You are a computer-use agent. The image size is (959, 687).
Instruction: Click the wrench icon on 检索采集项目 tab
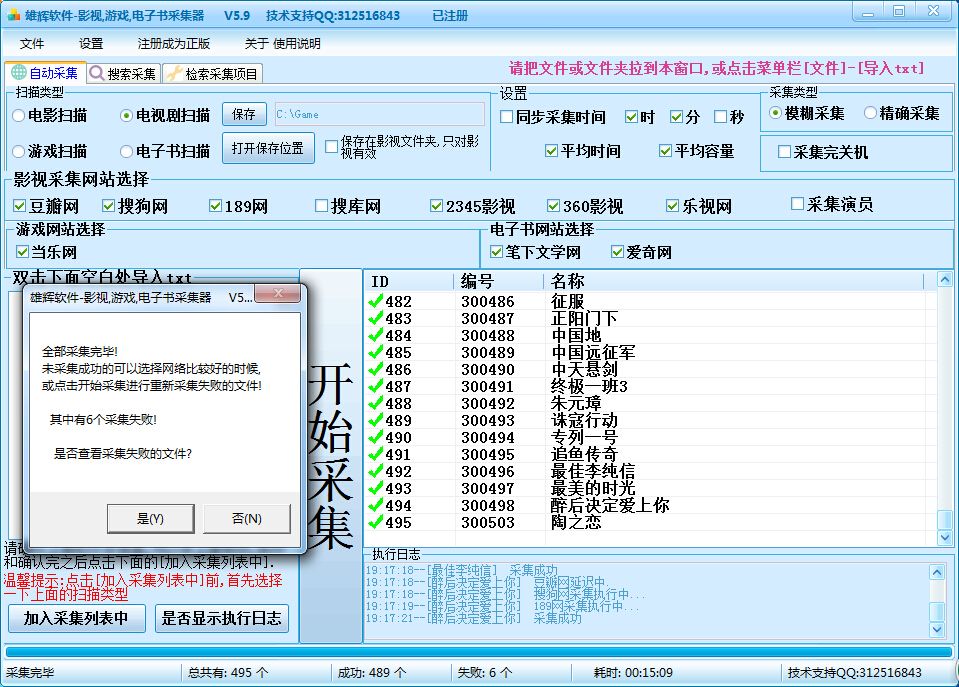174,73
